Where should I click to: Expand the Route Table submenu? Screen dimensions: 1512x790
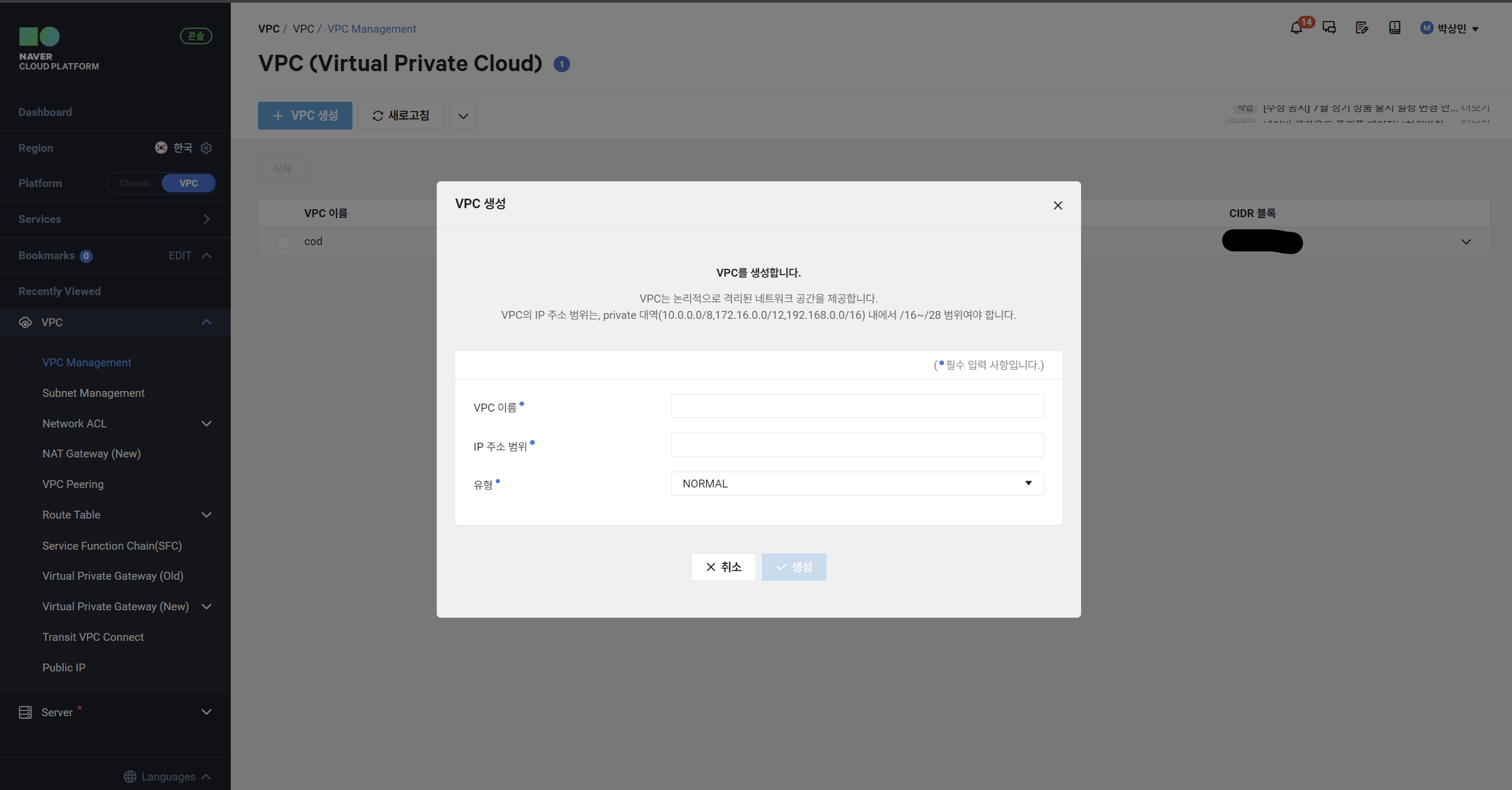(206, 515)
